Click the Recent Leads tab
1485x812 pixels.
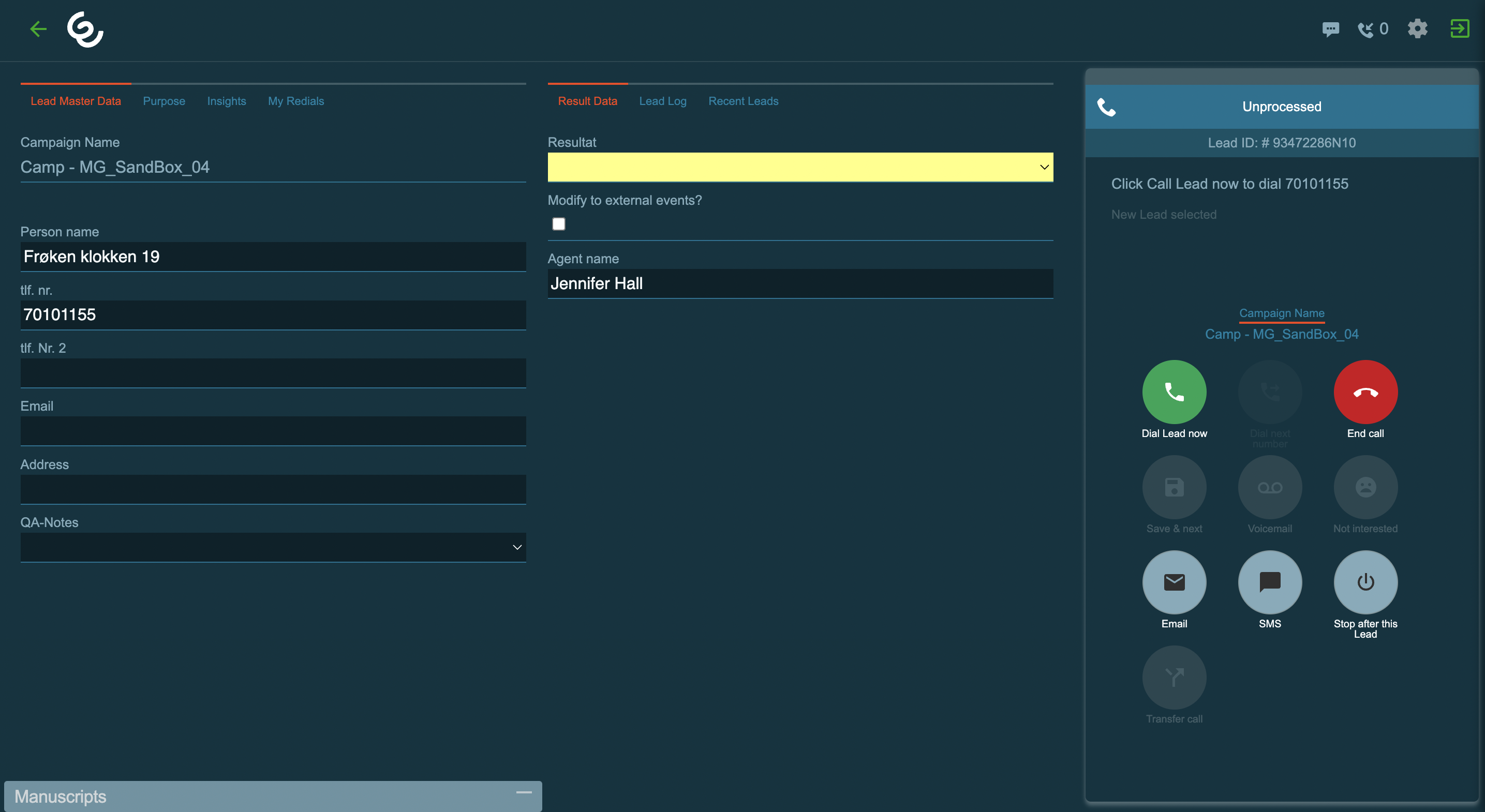pos(742,101)
